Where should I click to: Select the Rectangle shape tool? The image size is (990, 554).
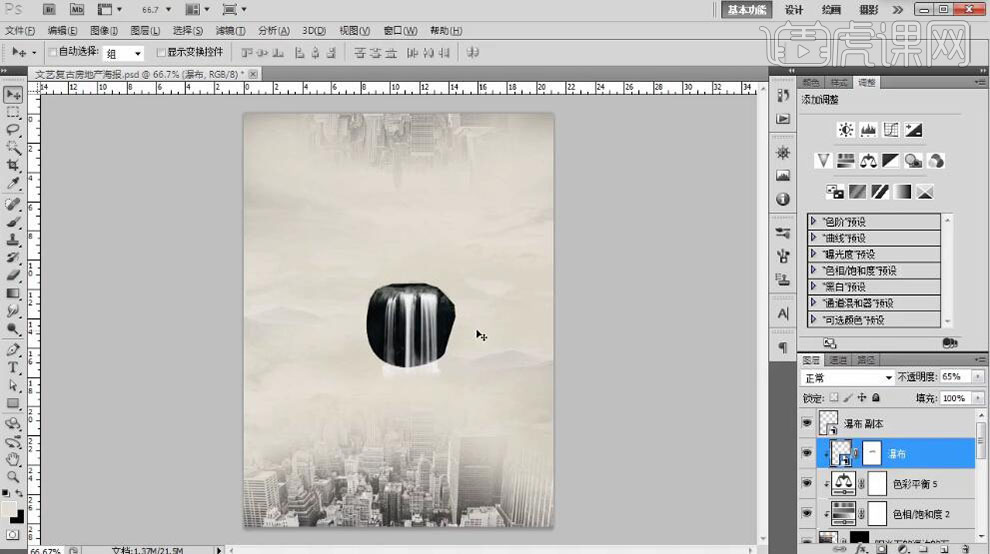click(x=13, y=403)
